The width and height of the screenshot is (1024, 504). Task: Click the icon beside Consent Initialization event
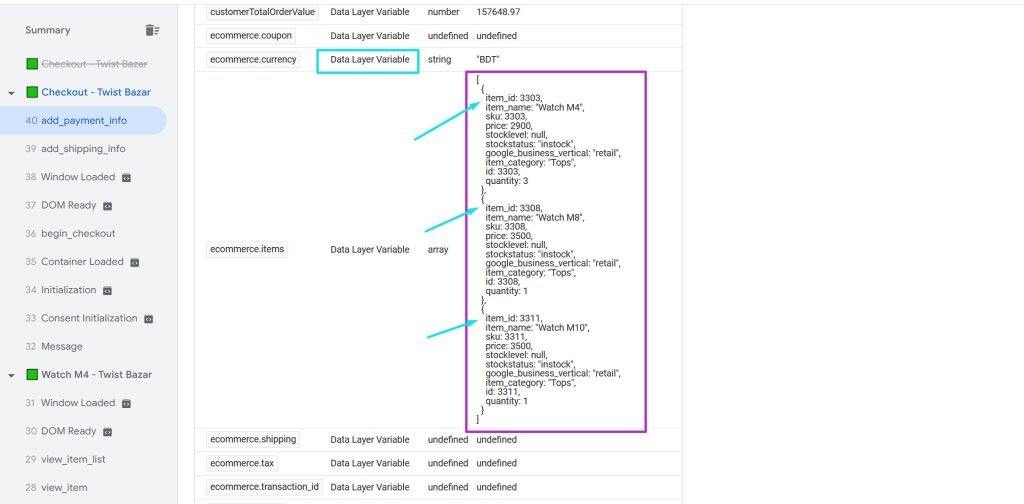[x=148, y=318]
